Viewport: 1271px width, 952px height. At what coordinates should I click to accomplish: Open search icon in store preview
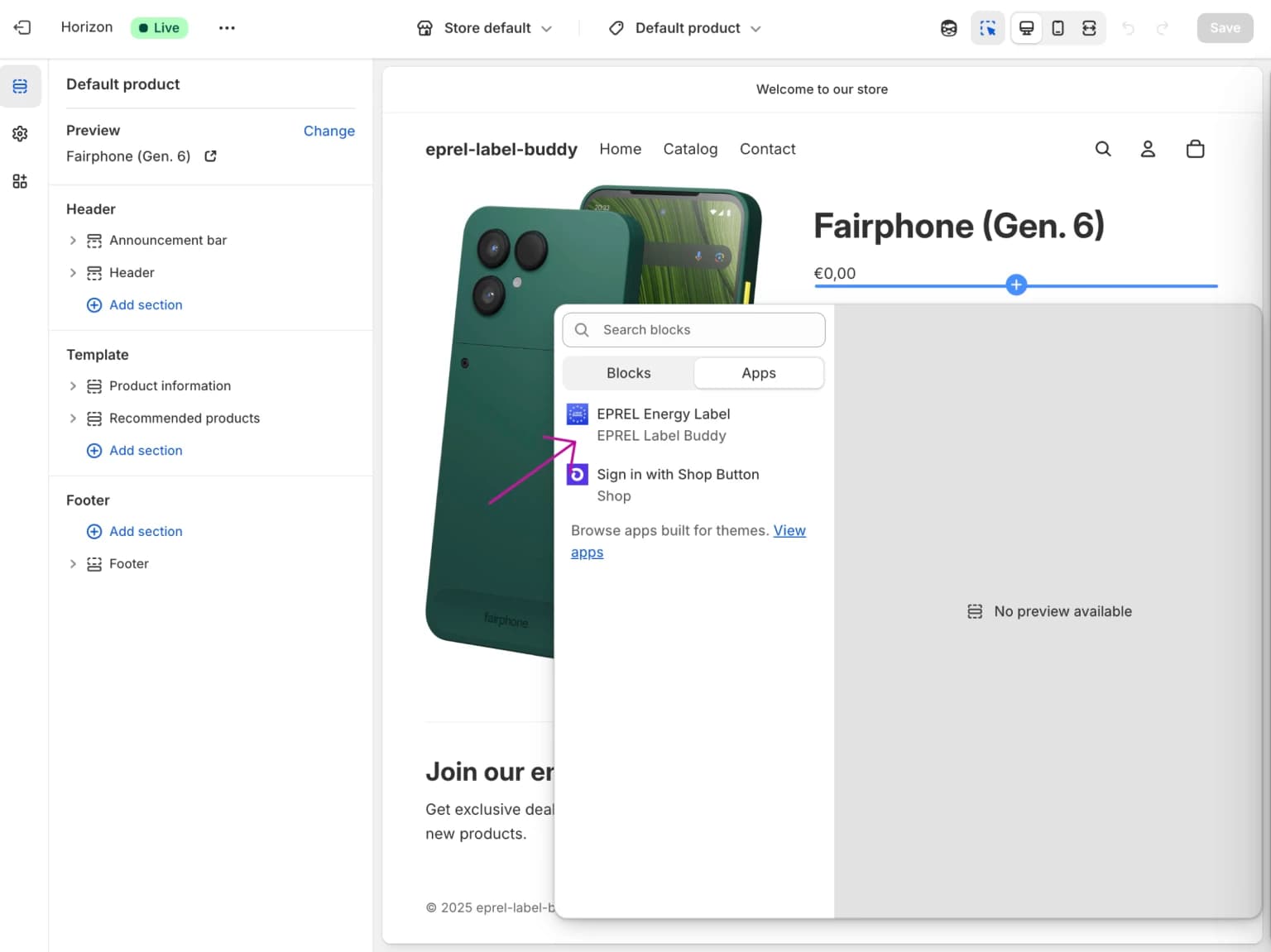pyautogui.click(x=1103, y=149)
